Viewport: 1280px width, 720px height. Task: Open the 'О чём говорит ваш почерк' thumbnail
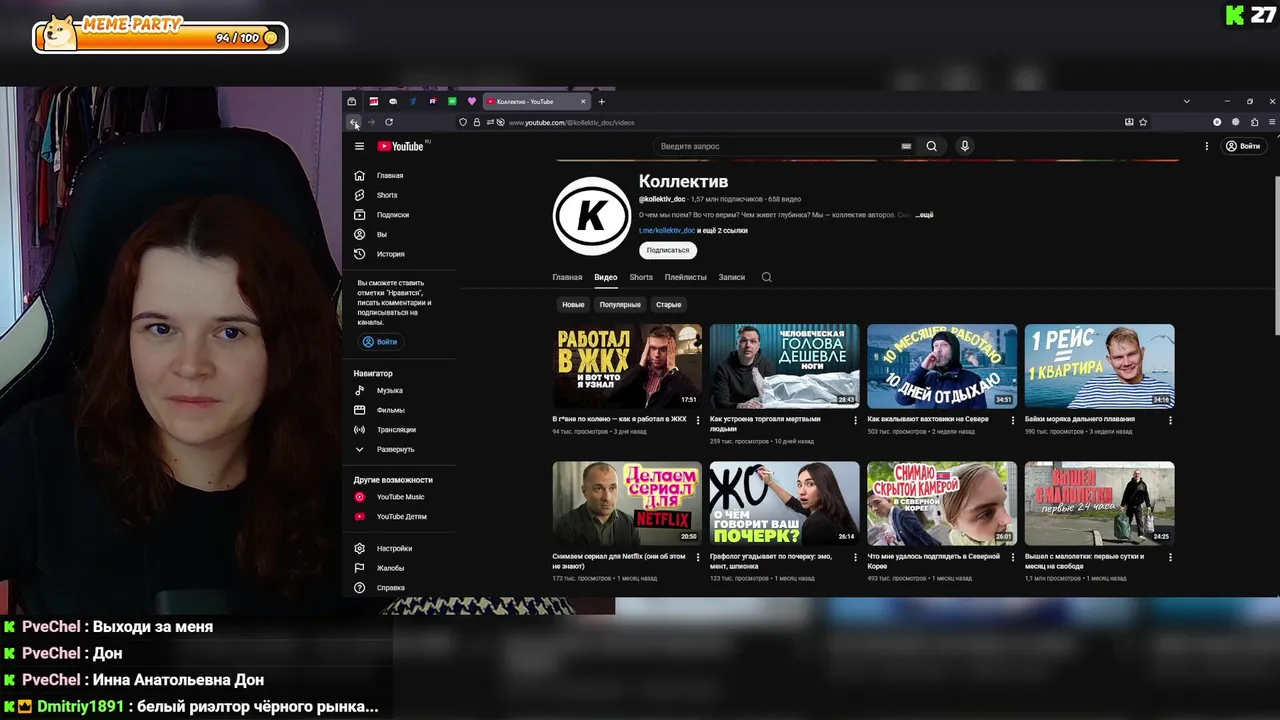[784, 503]
